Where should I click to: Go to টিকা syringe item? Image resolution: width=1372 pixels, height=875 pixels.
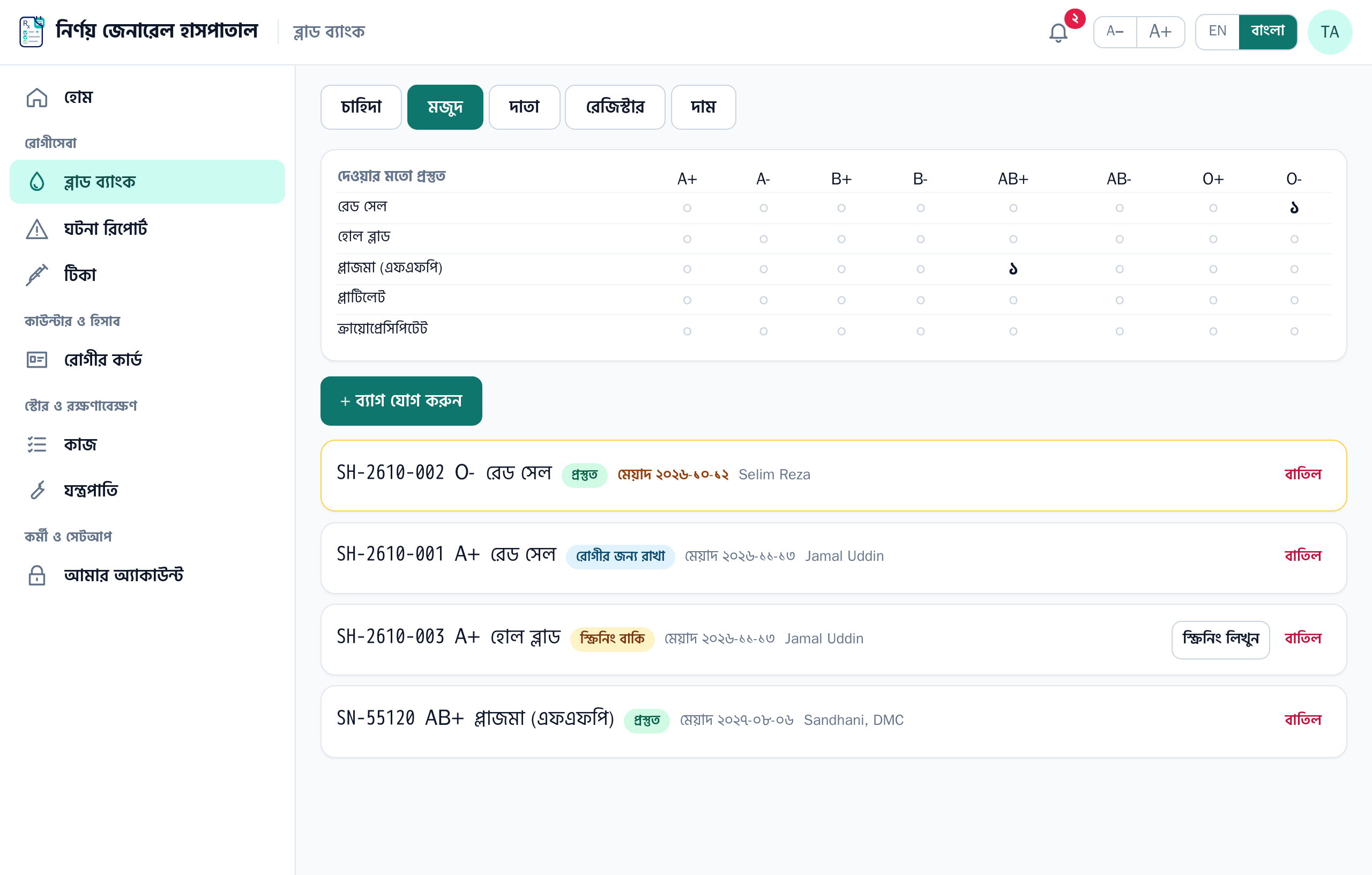pos(147,274)
